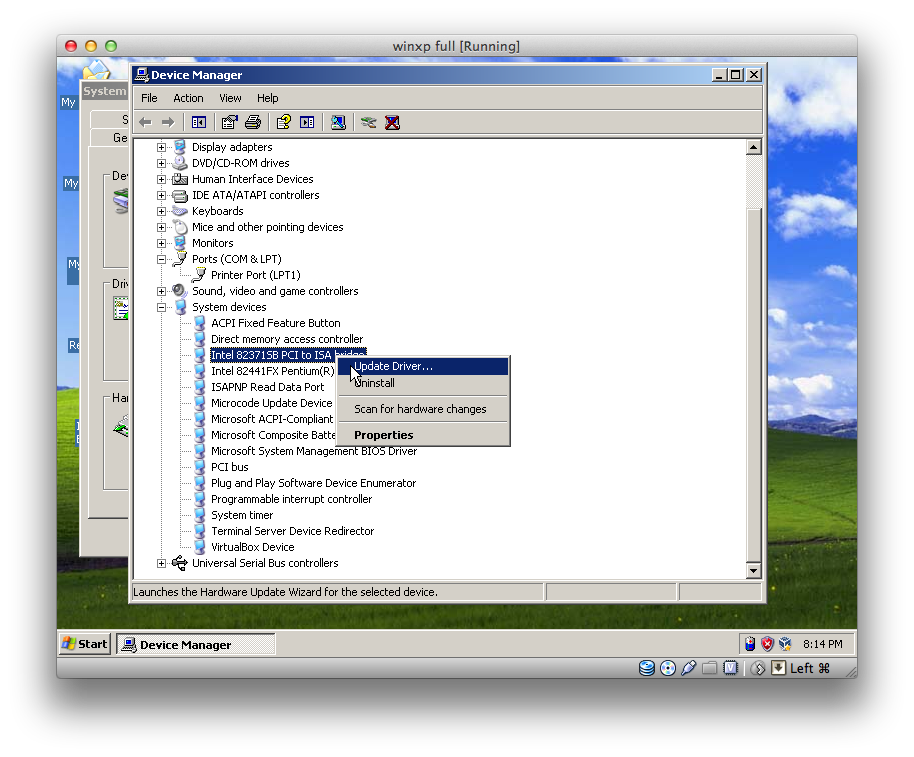Click Scan for hardware changes toolbar icon

[338, 122]
